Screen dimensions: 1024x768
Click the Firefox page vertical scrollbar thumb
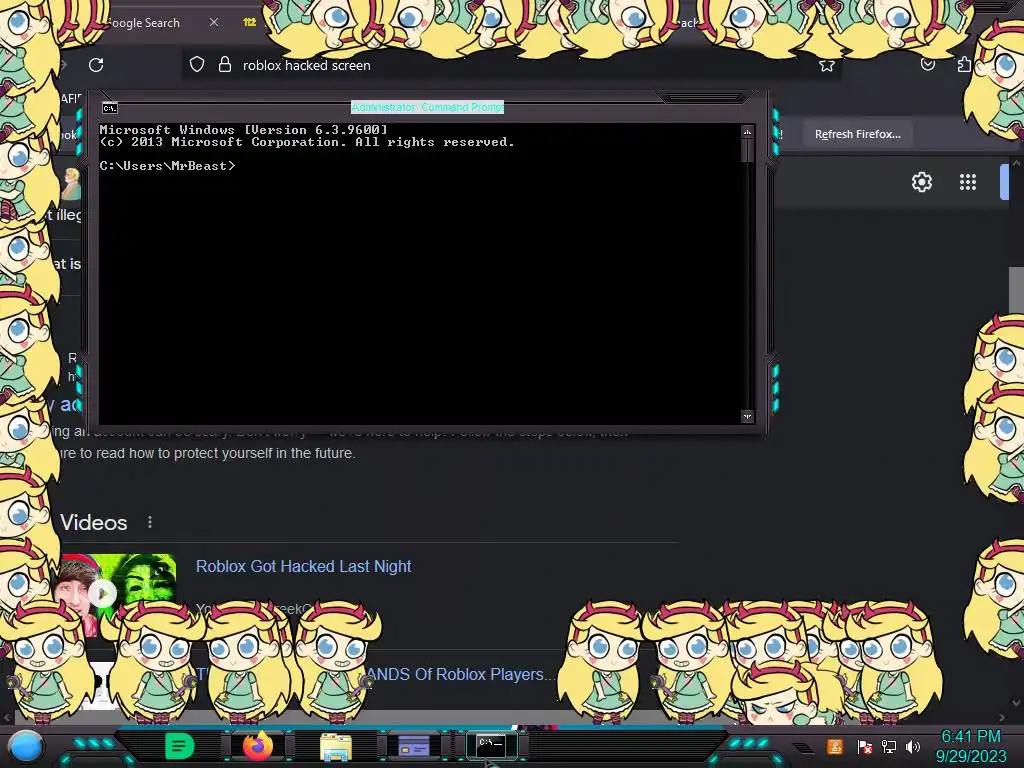(x=1016, y=289)
